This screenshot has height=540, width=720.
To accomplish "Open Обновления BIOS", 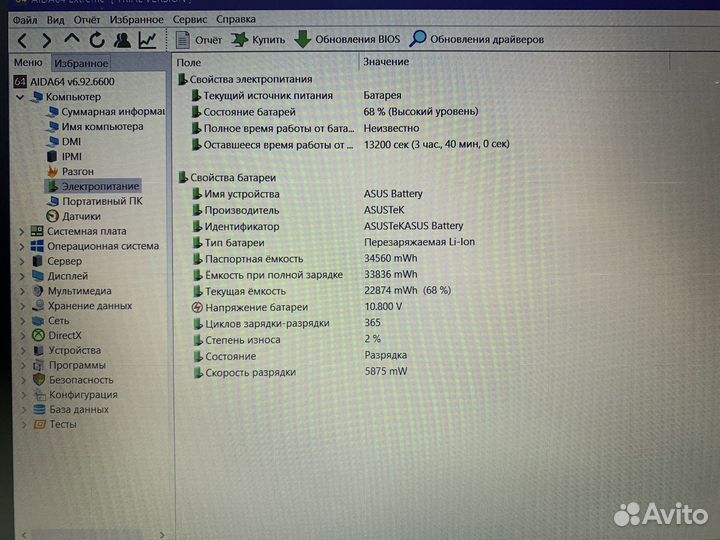I will pos(347,39).
